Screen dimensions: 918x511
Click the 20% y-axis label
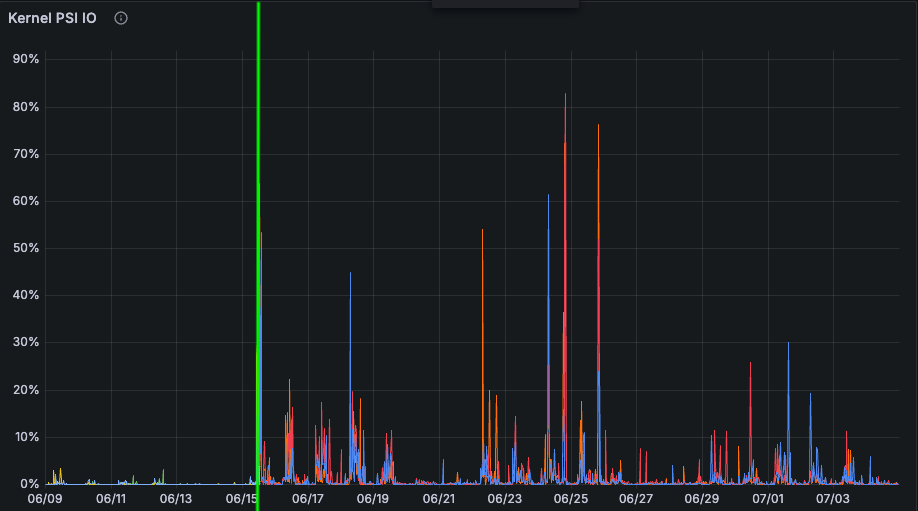tap(26, 390)
